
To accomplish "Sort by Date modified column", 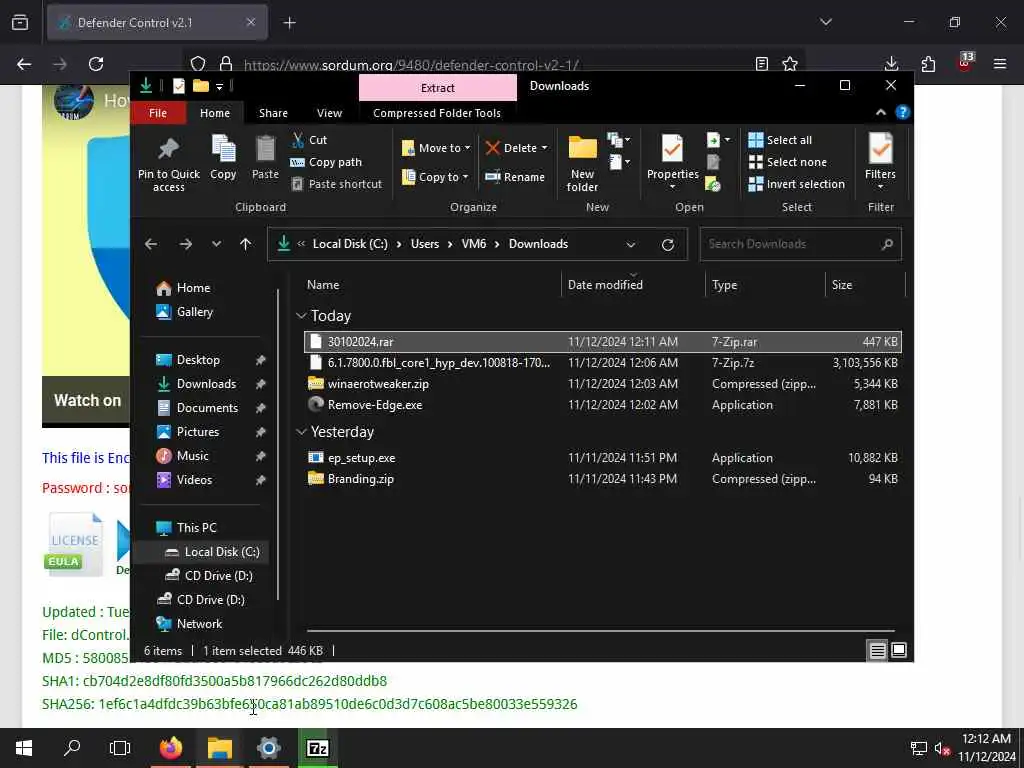I will [605, 285].
